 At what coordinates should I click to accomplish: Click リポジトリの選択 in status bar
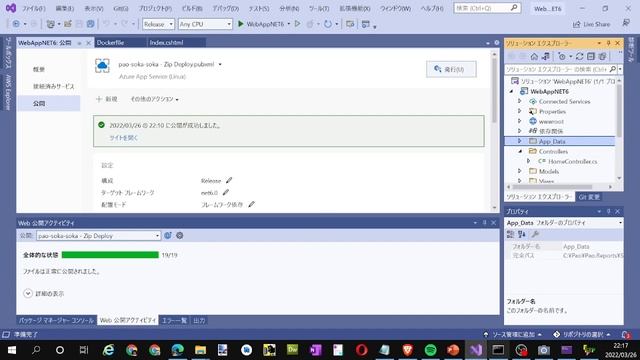pyautogui.click(x=582, y=334)
